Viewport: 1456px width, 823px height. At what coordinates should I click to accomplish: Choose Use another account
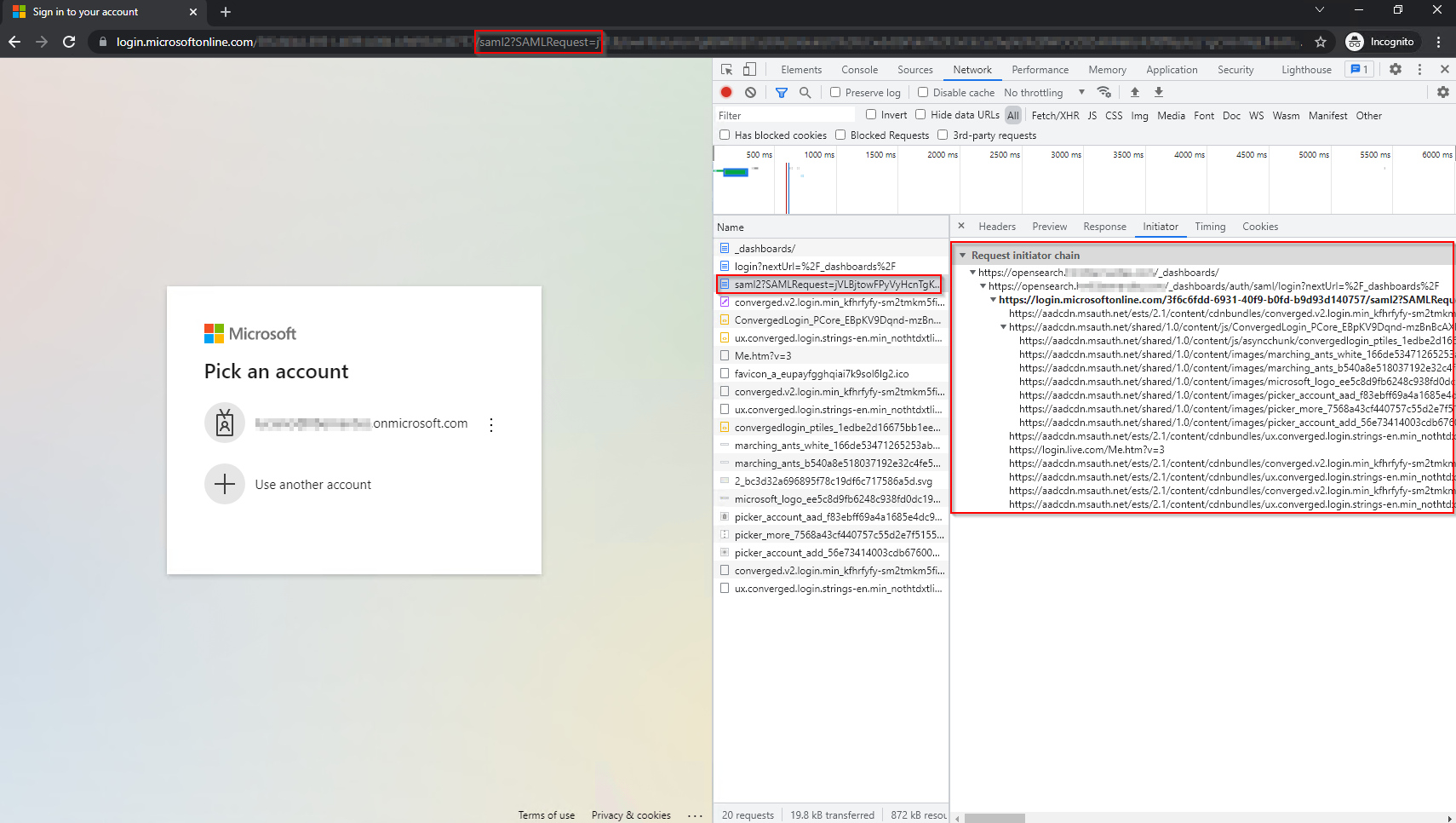tap(313, 485)
